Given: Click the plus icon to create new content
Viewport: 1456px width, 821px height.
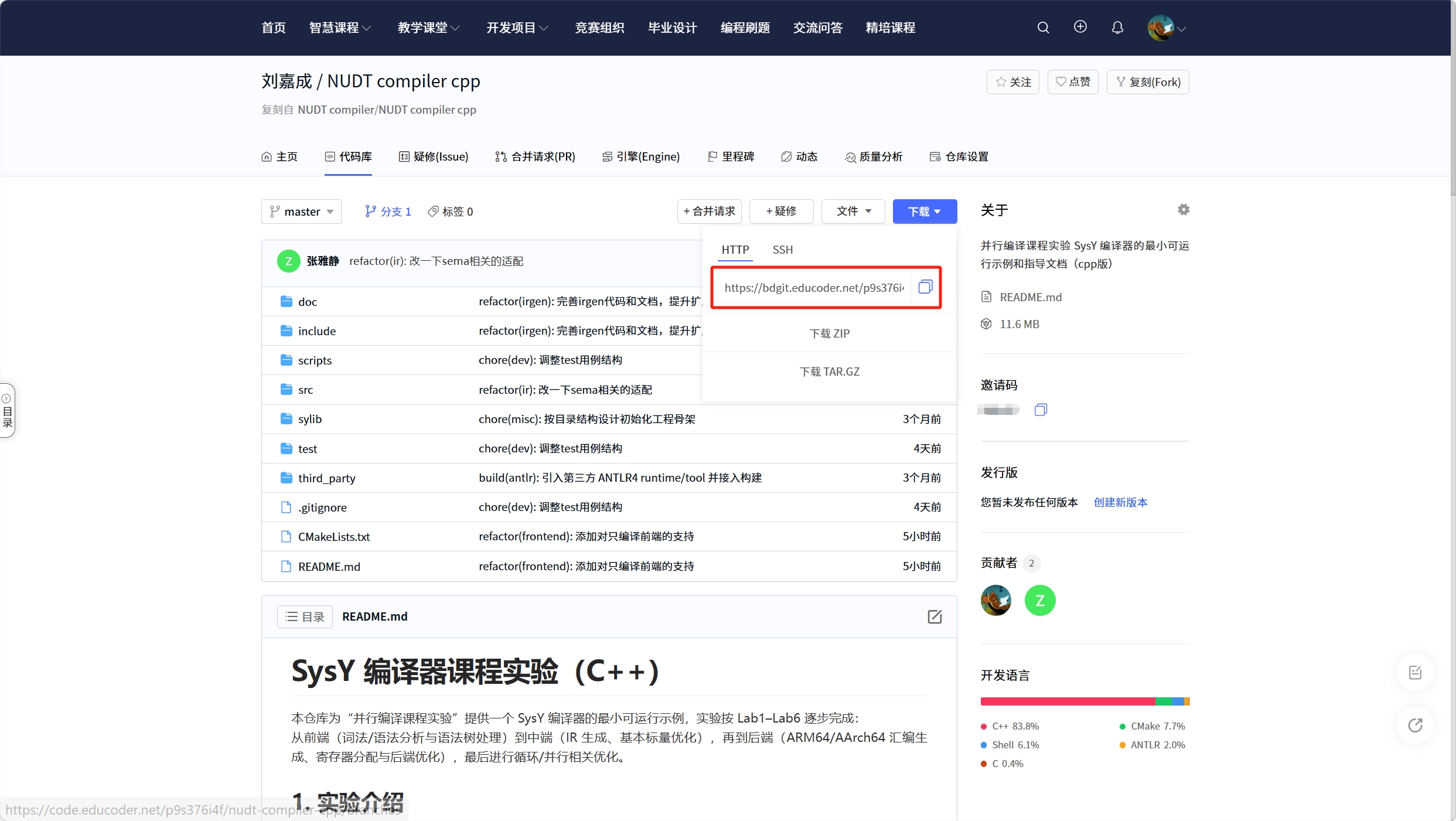Looking at the screenshot, I should pyautogui.click(x=1080, y=27).
